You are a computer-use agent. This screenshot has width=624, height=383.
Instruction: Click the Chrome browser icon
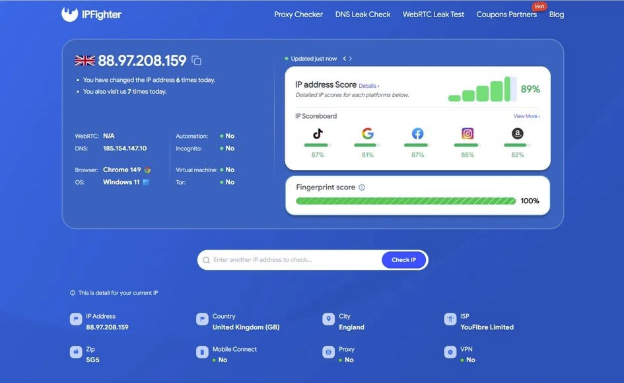[148, 170]
